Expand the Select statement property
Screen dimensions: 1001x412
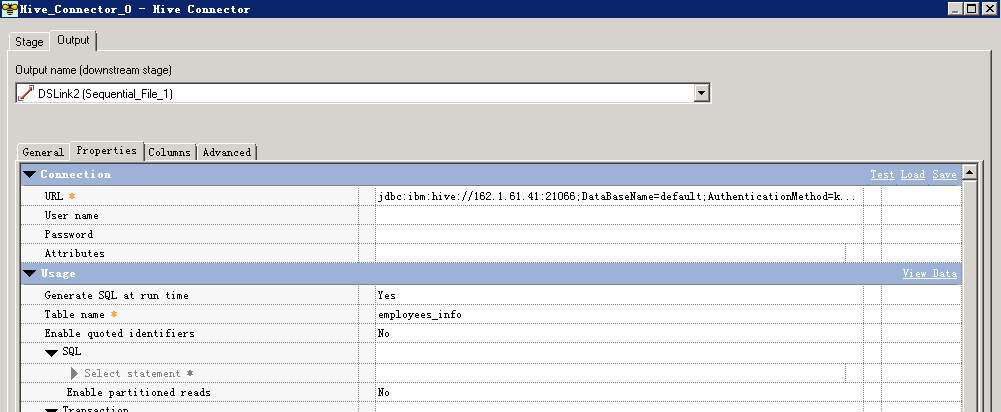click(74, 373)
